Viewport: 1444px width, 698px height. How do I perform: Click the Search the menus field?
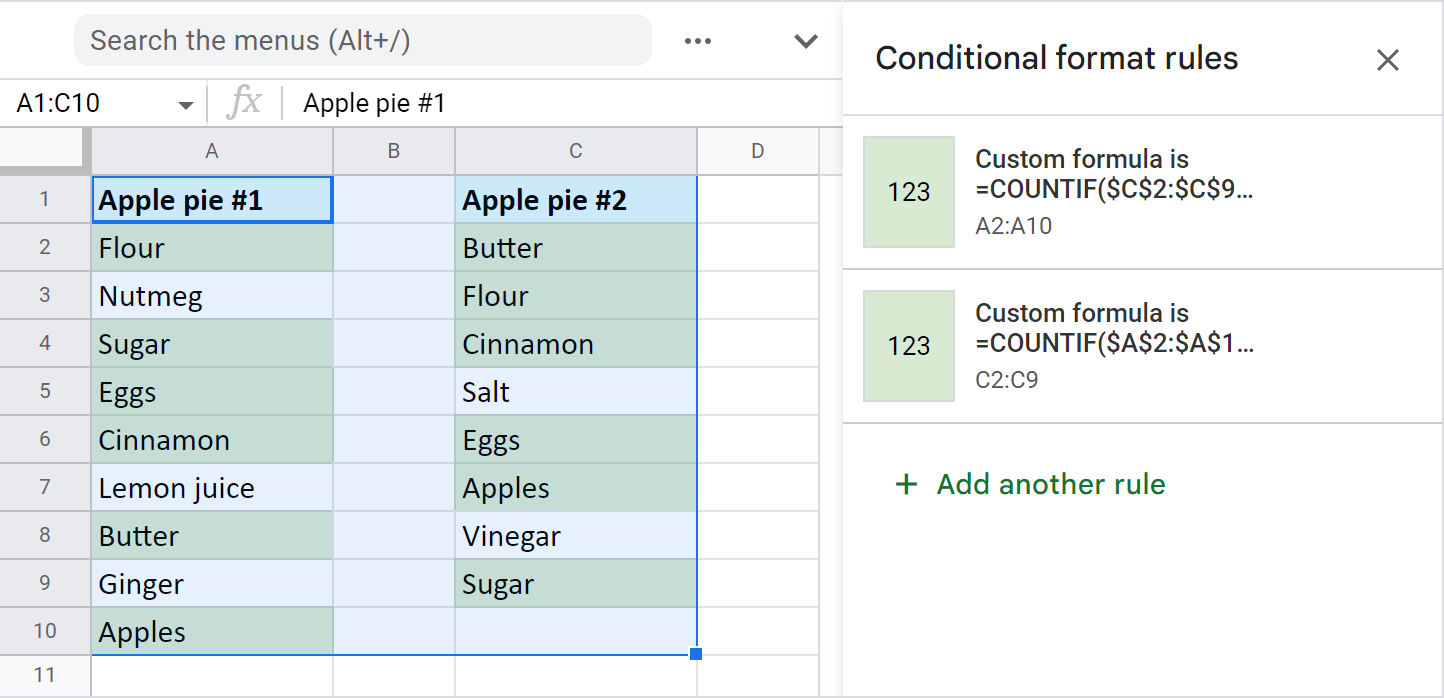click(360, 40)
